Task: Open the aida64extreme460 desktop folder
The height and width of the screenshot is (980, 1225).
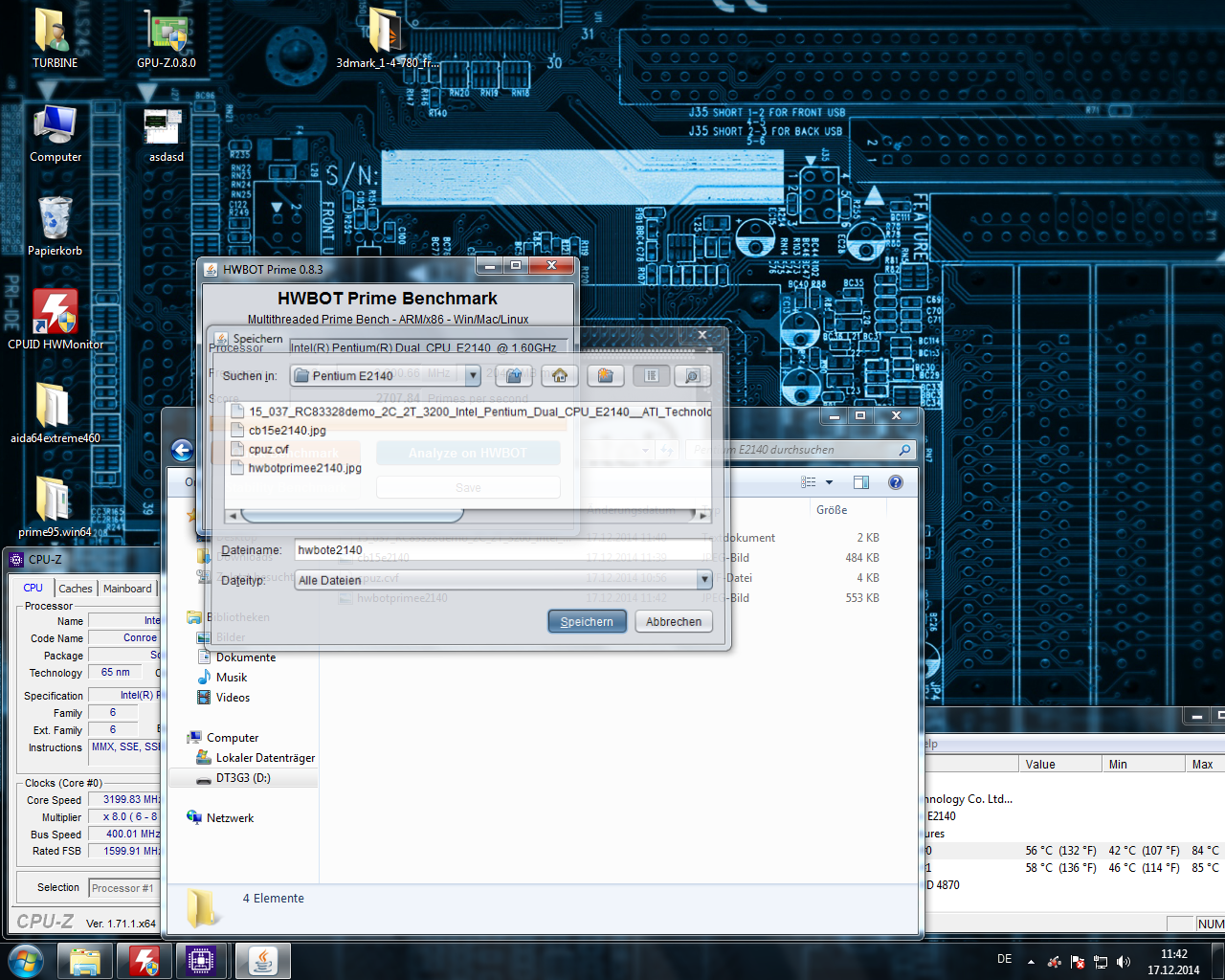Action: click(x=56, y=413)
